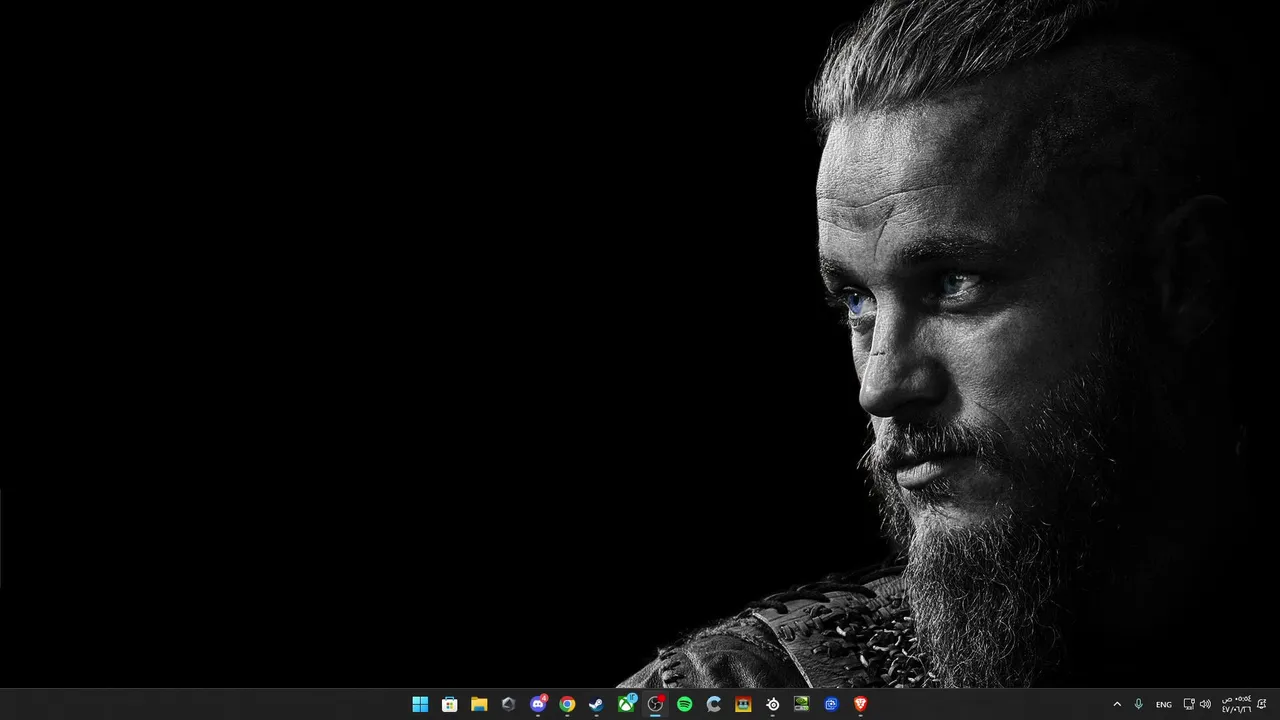The image size is (1280, 720).
Task: Launch Google Chrome from taskbar
Action: click(x=567, y=704)
